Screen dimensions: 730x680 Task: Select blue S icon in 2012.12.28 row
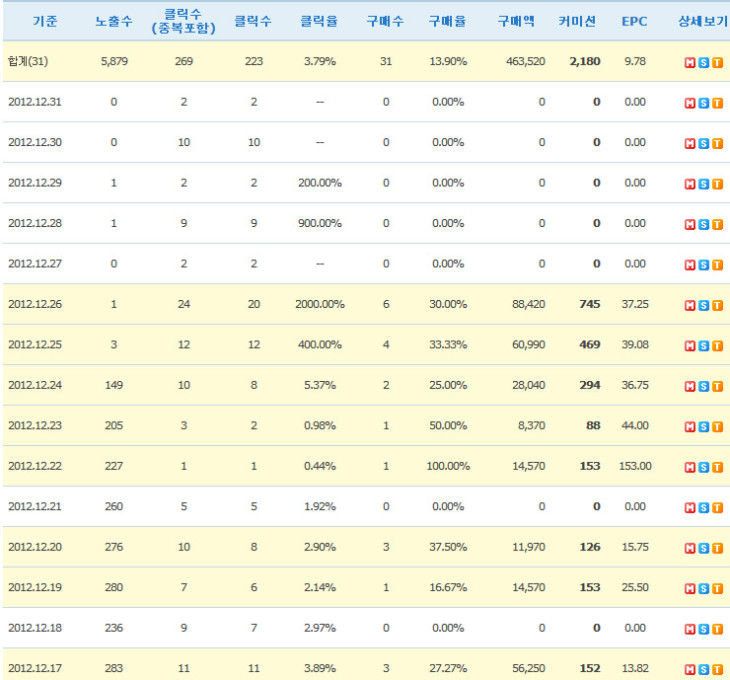pyautogui.click(x=704, y=224)
